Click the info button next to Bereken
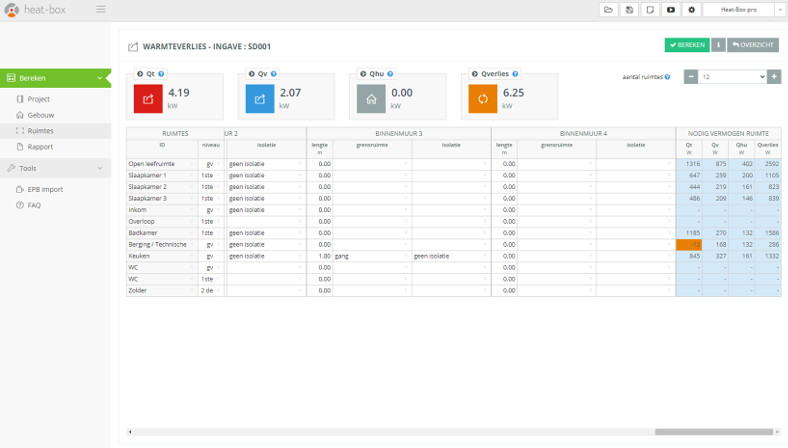The height and width of the screenshot is (448, 788). point(718,45)
